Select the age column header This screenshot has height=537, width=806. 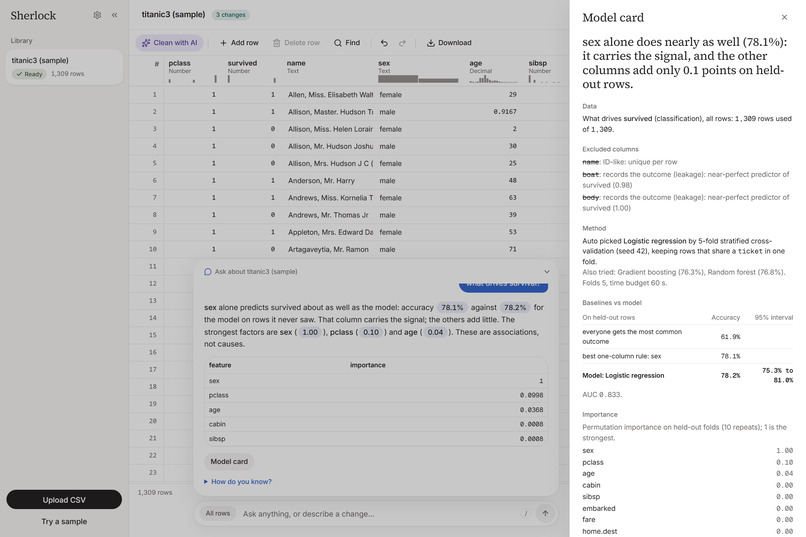click(x=493, y=71)
